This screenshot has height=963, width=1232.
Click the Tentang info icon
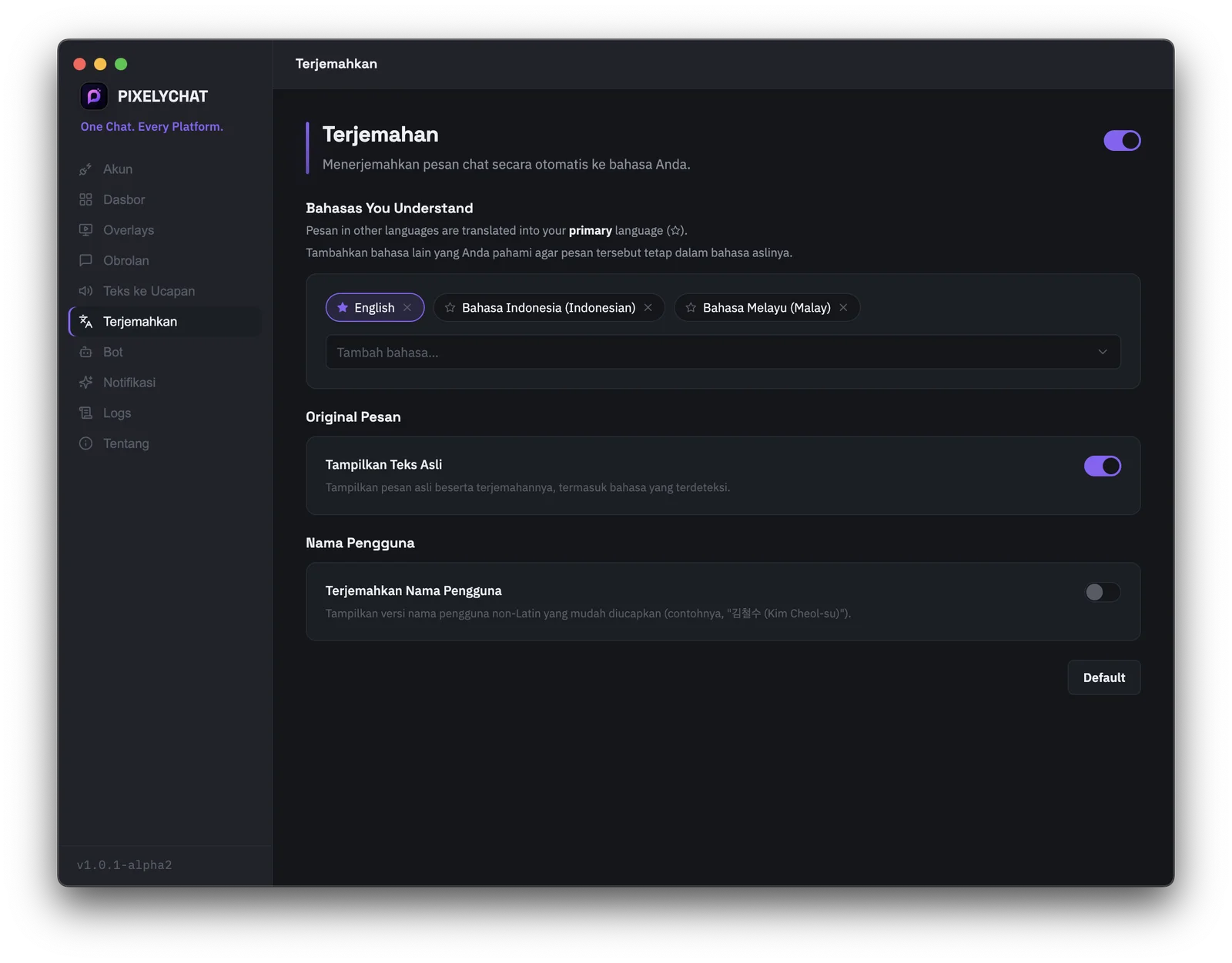coord(85,443)
